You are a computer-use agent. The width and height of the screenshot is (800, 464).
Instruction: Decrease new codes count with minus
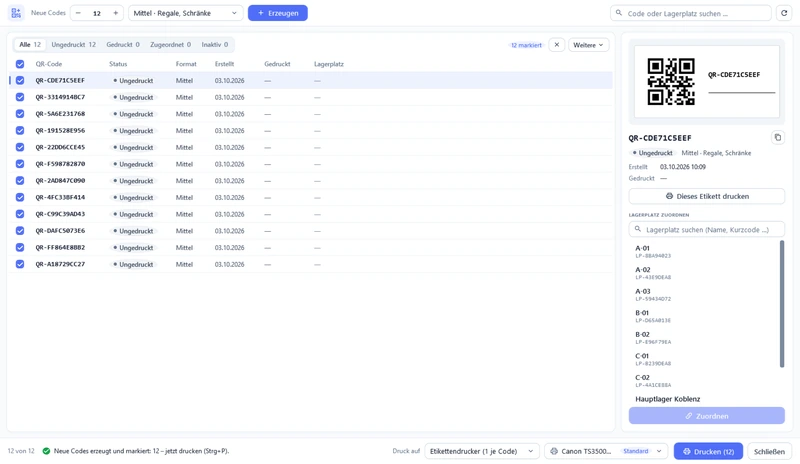pos(78,13)
